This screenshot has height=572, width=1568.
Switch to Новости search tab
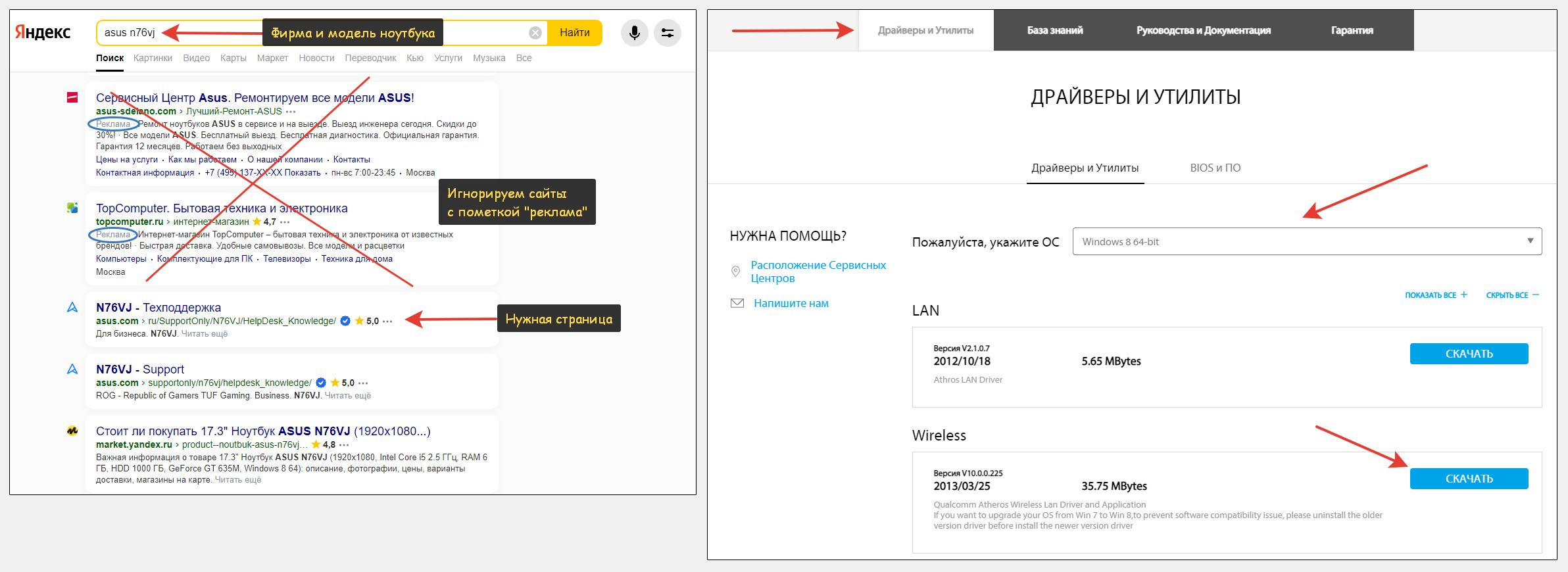pos(316,58)
